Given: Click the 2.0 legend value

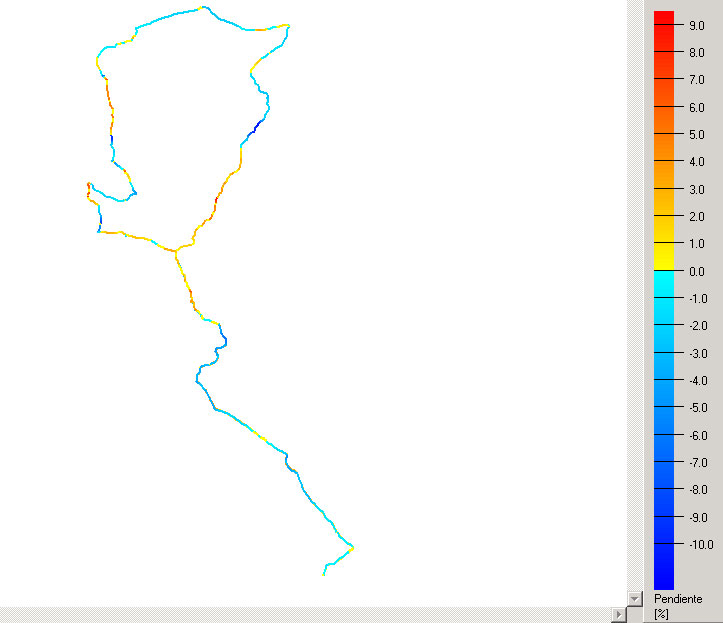Looking at the screenshot, I should pyautogui.click(x=697, y=217).
